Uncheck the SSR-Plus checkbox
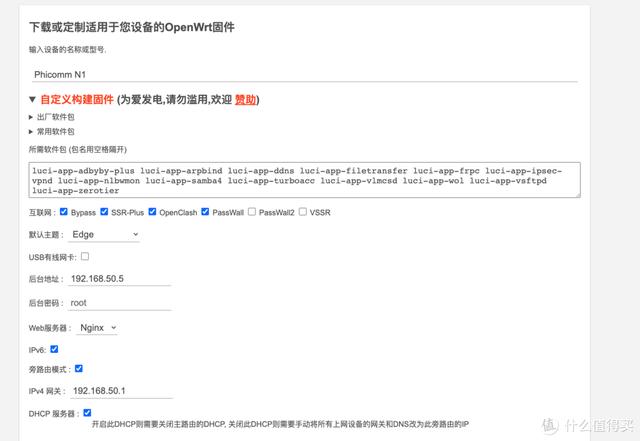 [x=104, y=212]
